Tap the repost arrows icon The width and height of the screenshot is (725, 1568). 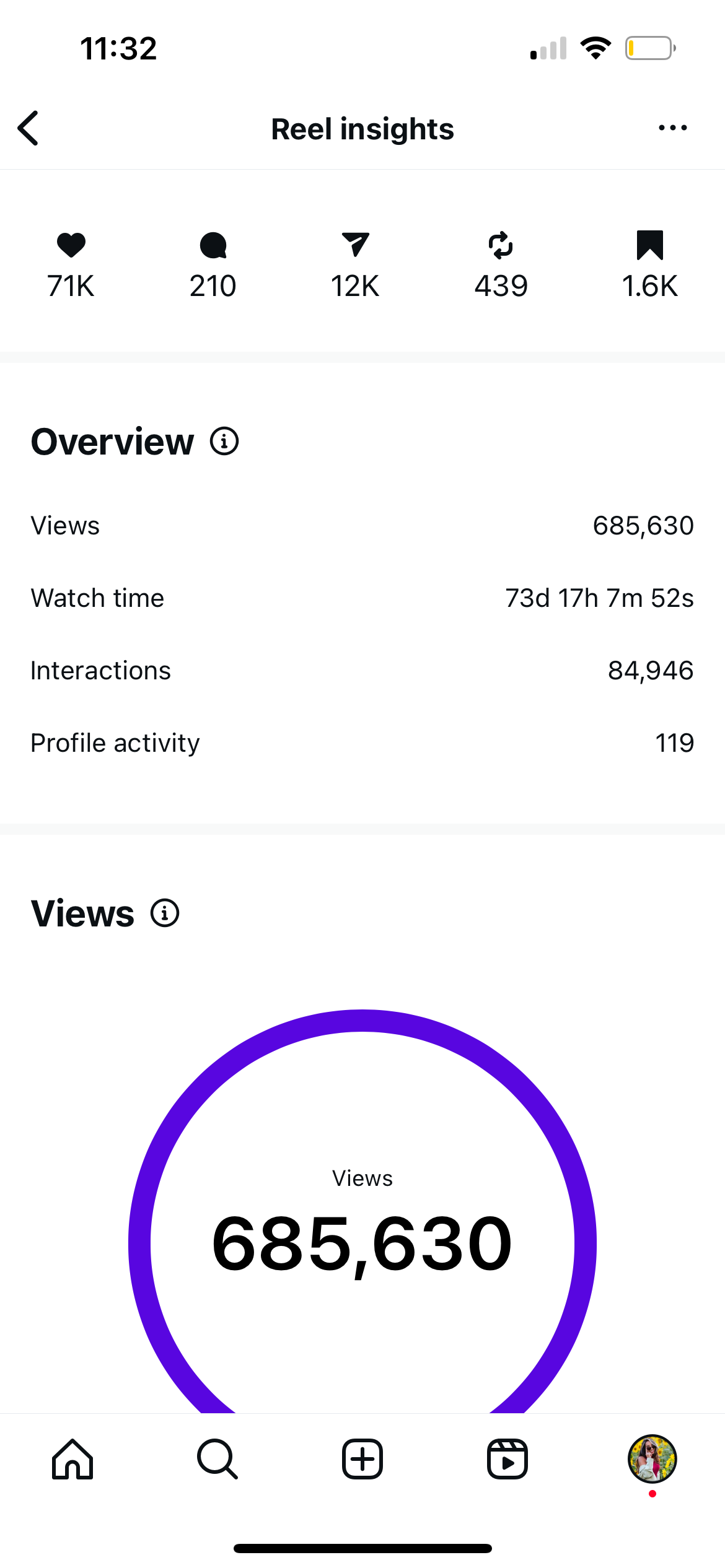click(x=501, y=245)
